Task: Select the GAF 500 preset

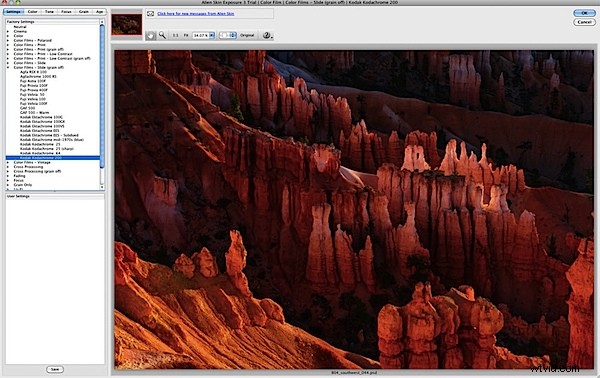Action: [x=28, y=108]
